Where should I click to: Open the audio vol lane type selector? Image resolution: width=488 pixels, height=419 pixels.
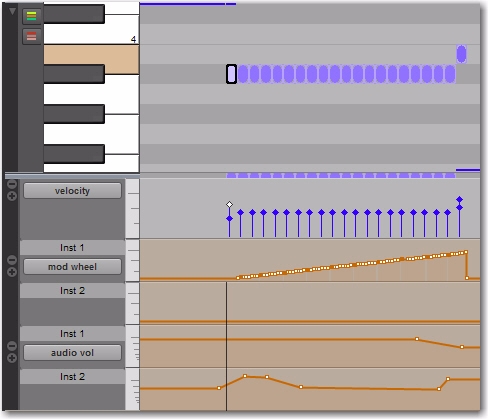pos(72,353)
